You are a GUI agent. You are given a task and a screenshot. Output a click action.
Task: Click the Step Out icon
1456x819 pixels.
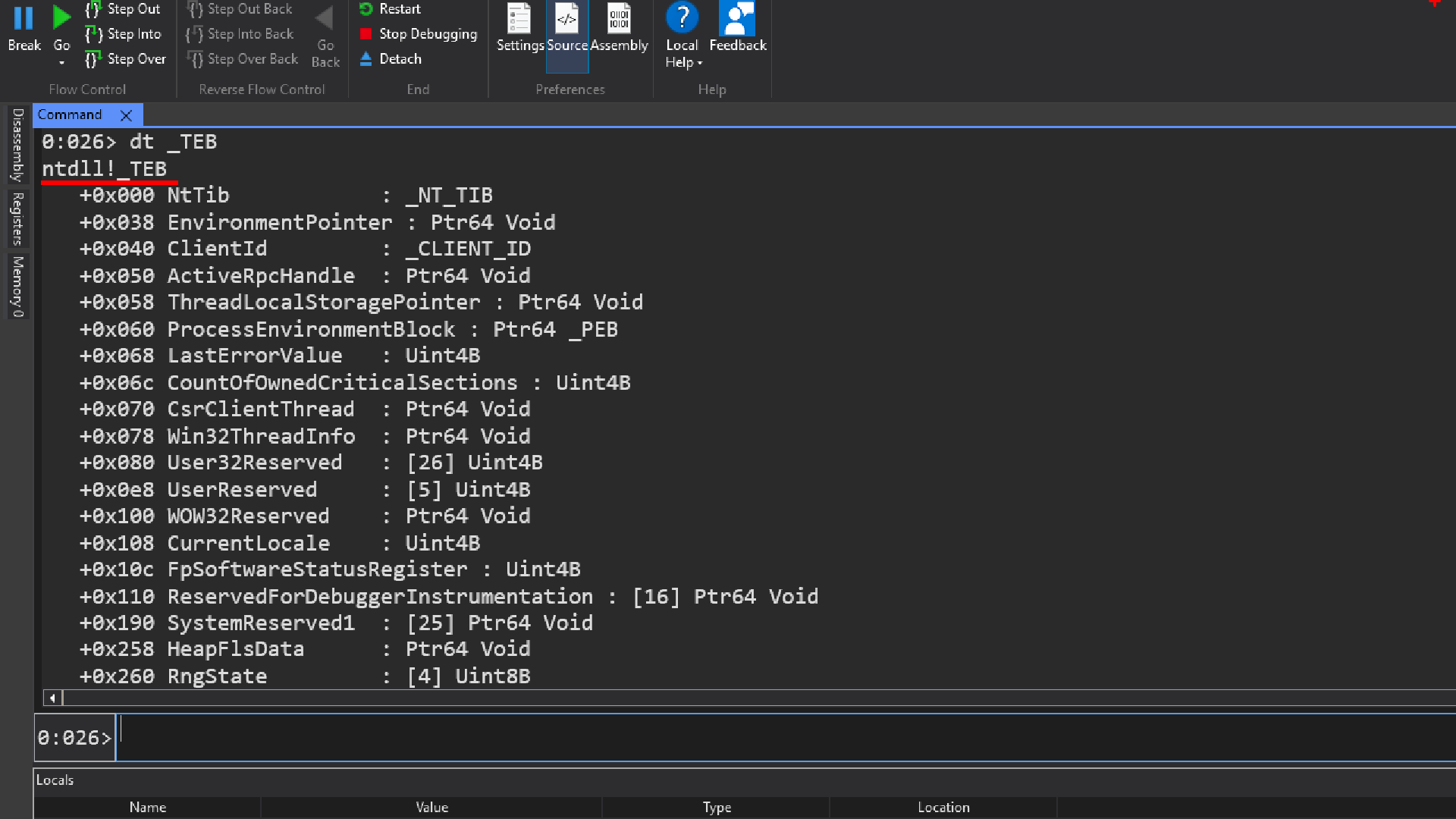93,9
